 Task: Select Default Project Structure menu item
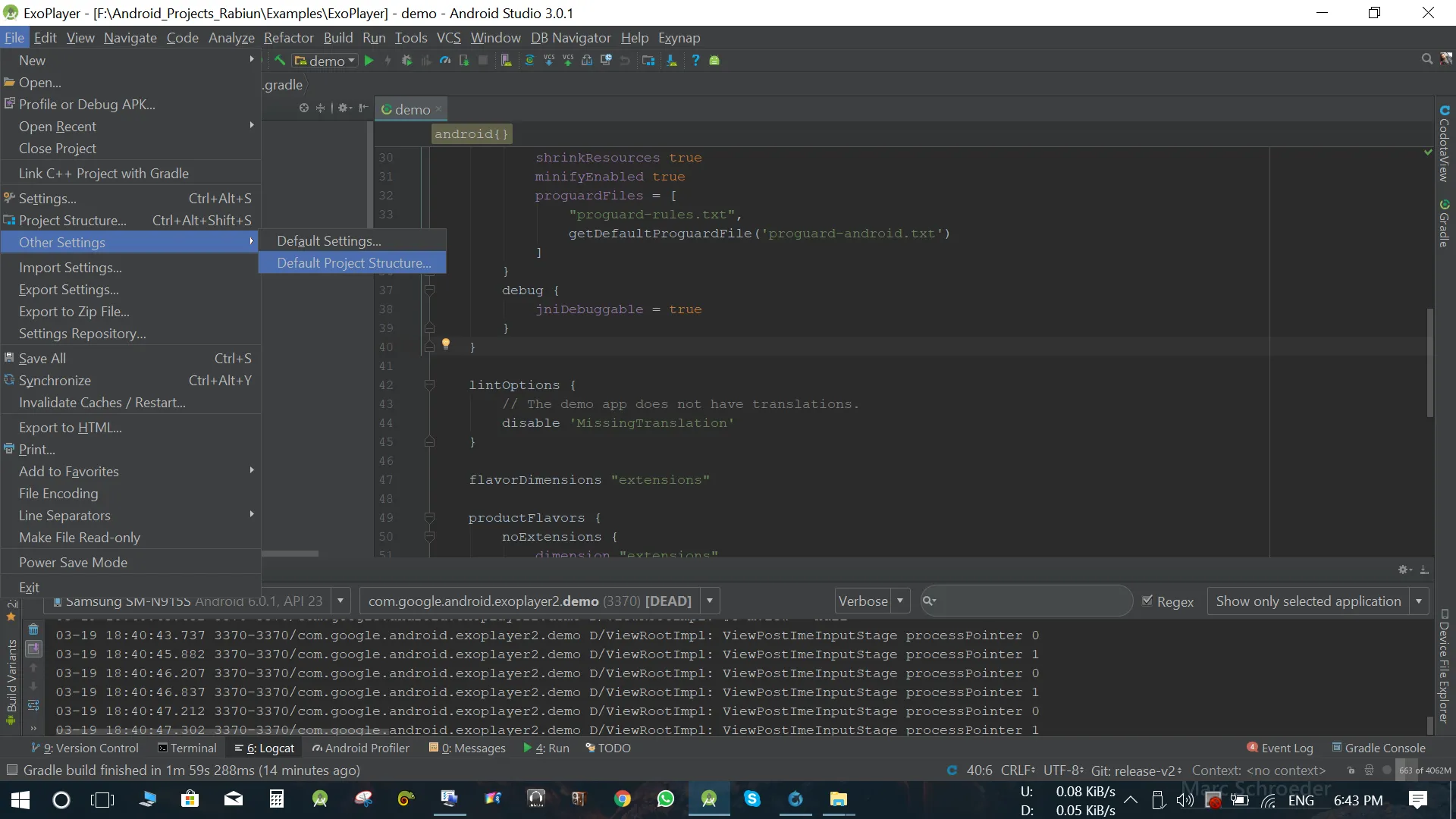(353, 263)
